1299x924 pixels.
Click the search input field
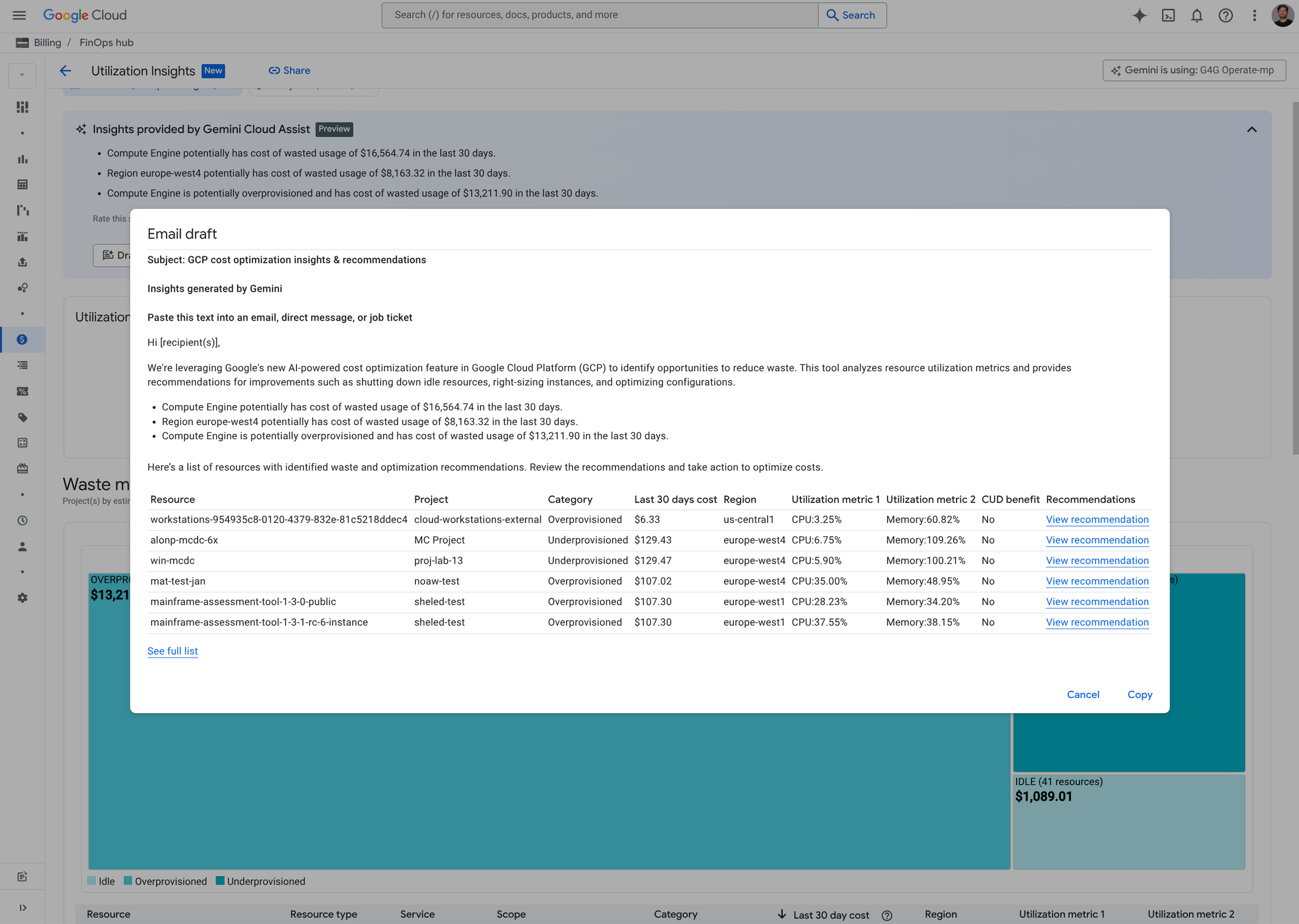point(600,15)
